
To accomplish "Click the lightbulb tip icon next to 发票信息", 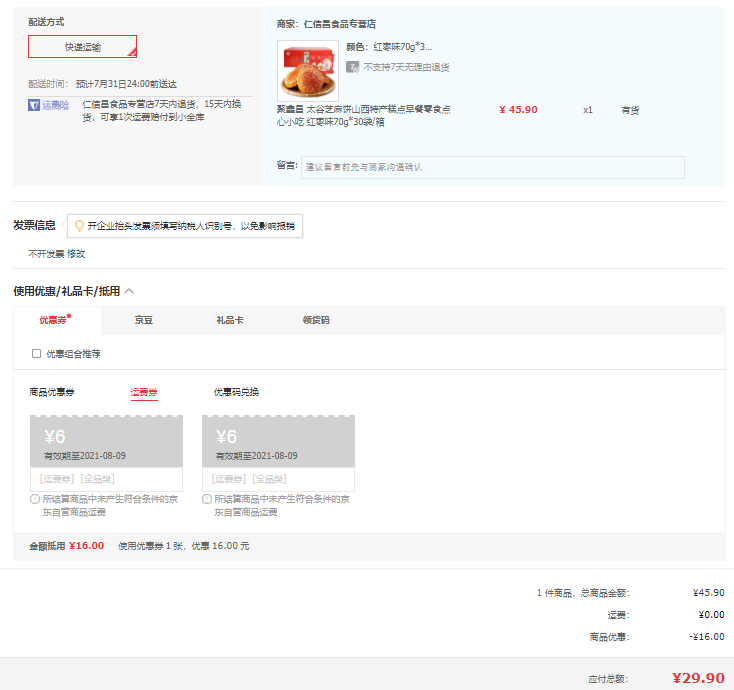I will point(80,226).
